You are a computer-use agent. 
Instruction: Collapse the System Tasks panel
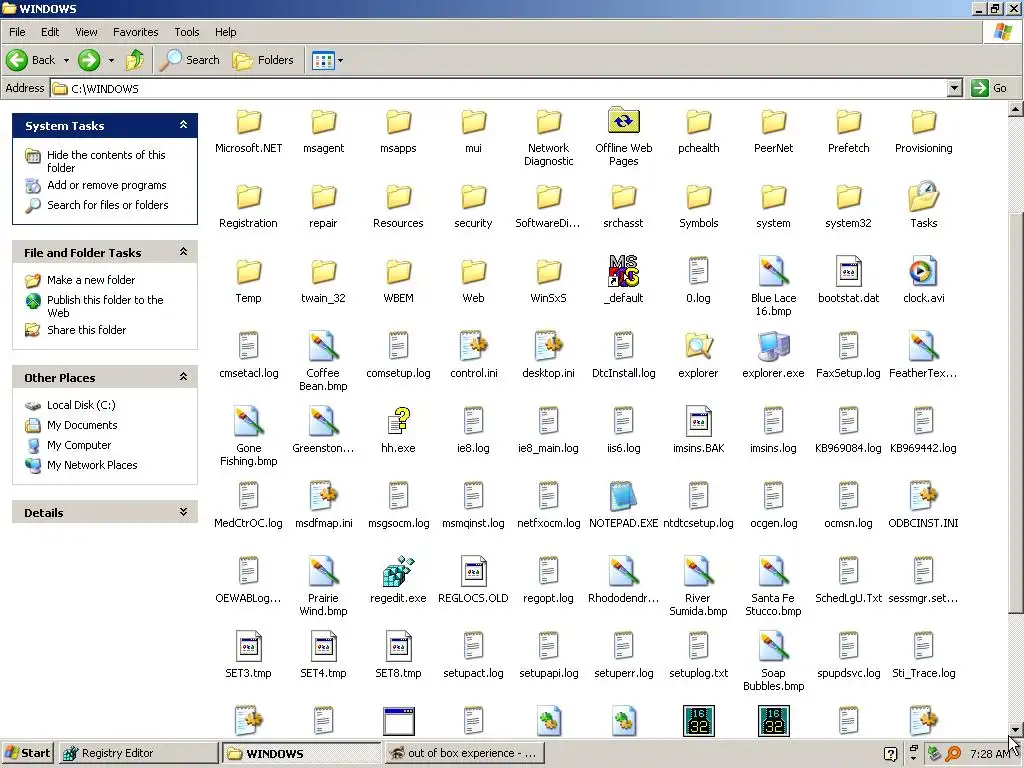pyautogui.click(x=184, y=125)
